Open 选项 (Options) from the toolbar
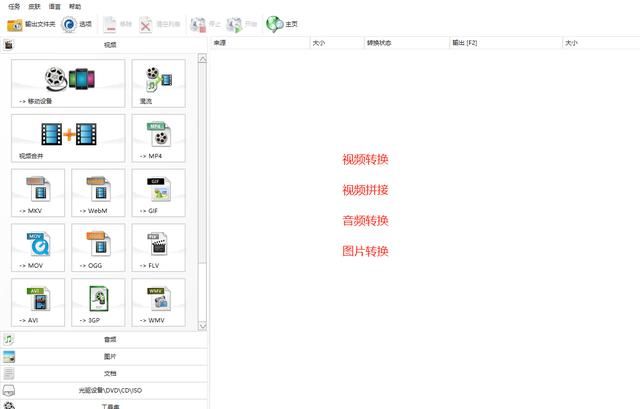The image size is (640, 409). point(78,24)
